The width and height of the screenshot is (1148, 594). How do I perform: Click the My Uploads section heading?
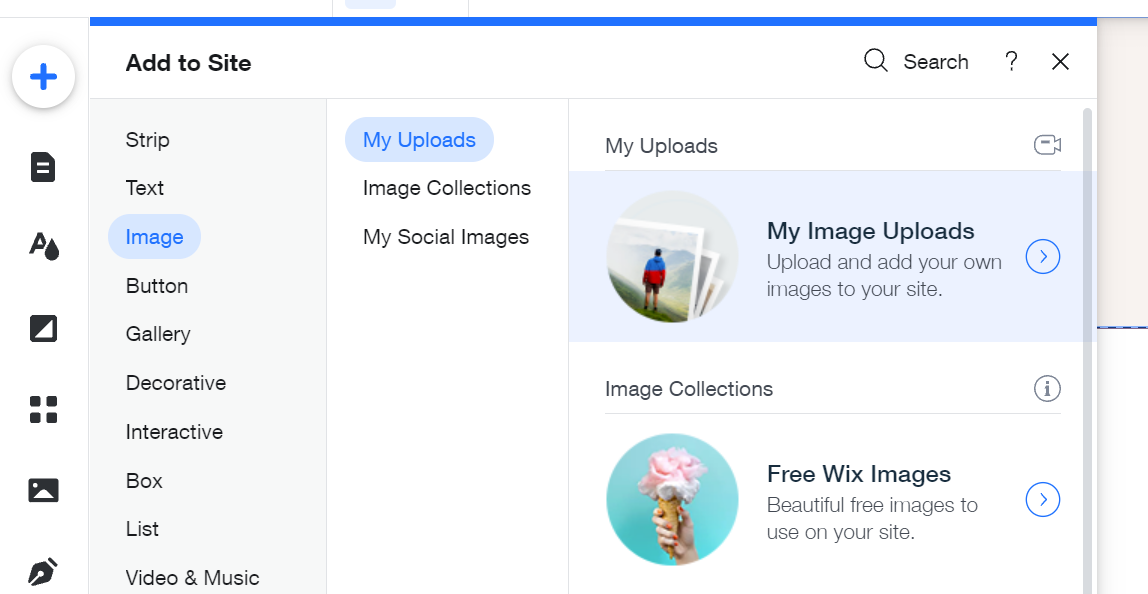[x=661, y=146]
